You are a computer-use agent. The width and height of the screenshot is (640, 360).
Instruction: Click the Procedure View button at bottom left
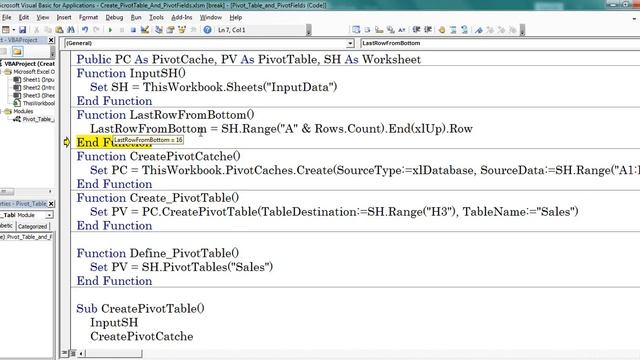click(64, 353)
